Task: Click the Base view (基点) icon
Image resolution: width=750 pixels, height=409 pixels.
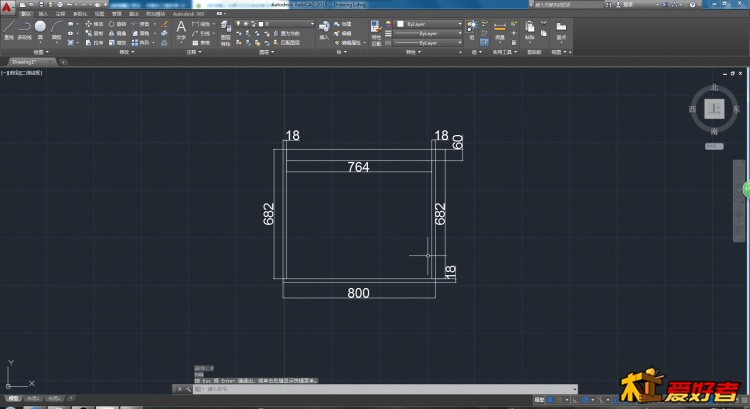Action: click(x=561, y=30)
